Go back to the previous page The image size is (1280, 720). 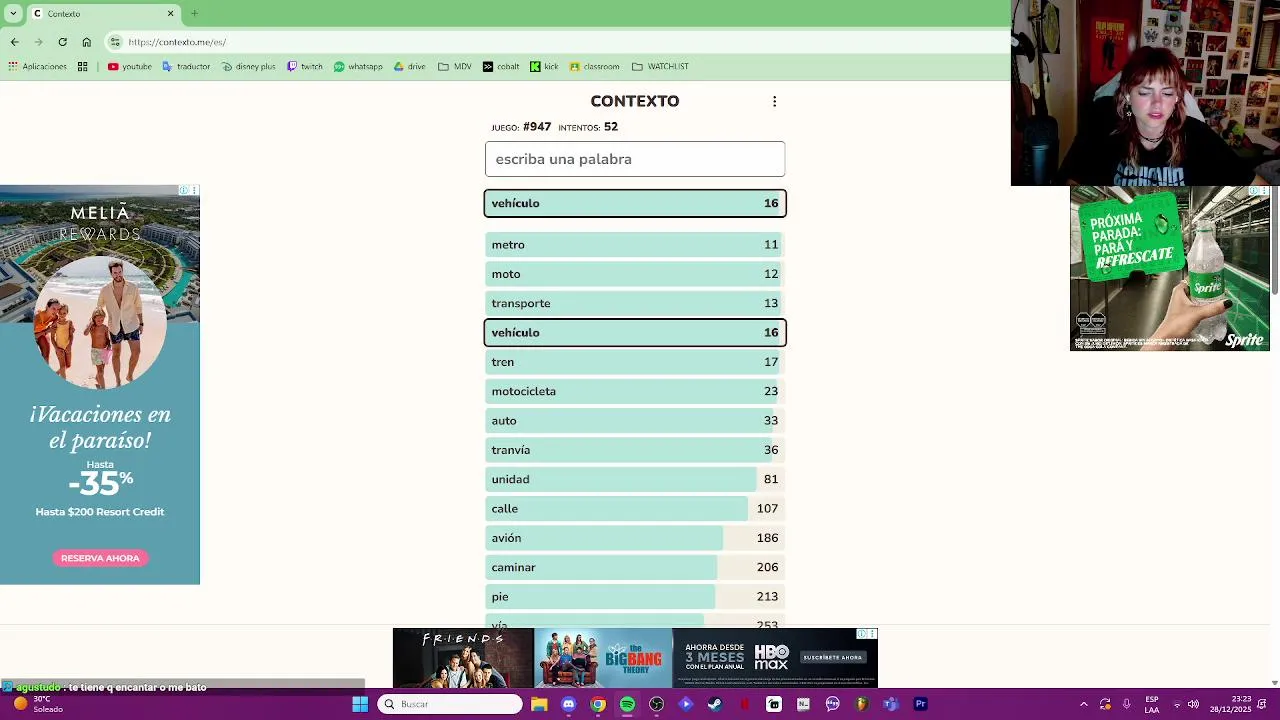(x=14, y=42)
